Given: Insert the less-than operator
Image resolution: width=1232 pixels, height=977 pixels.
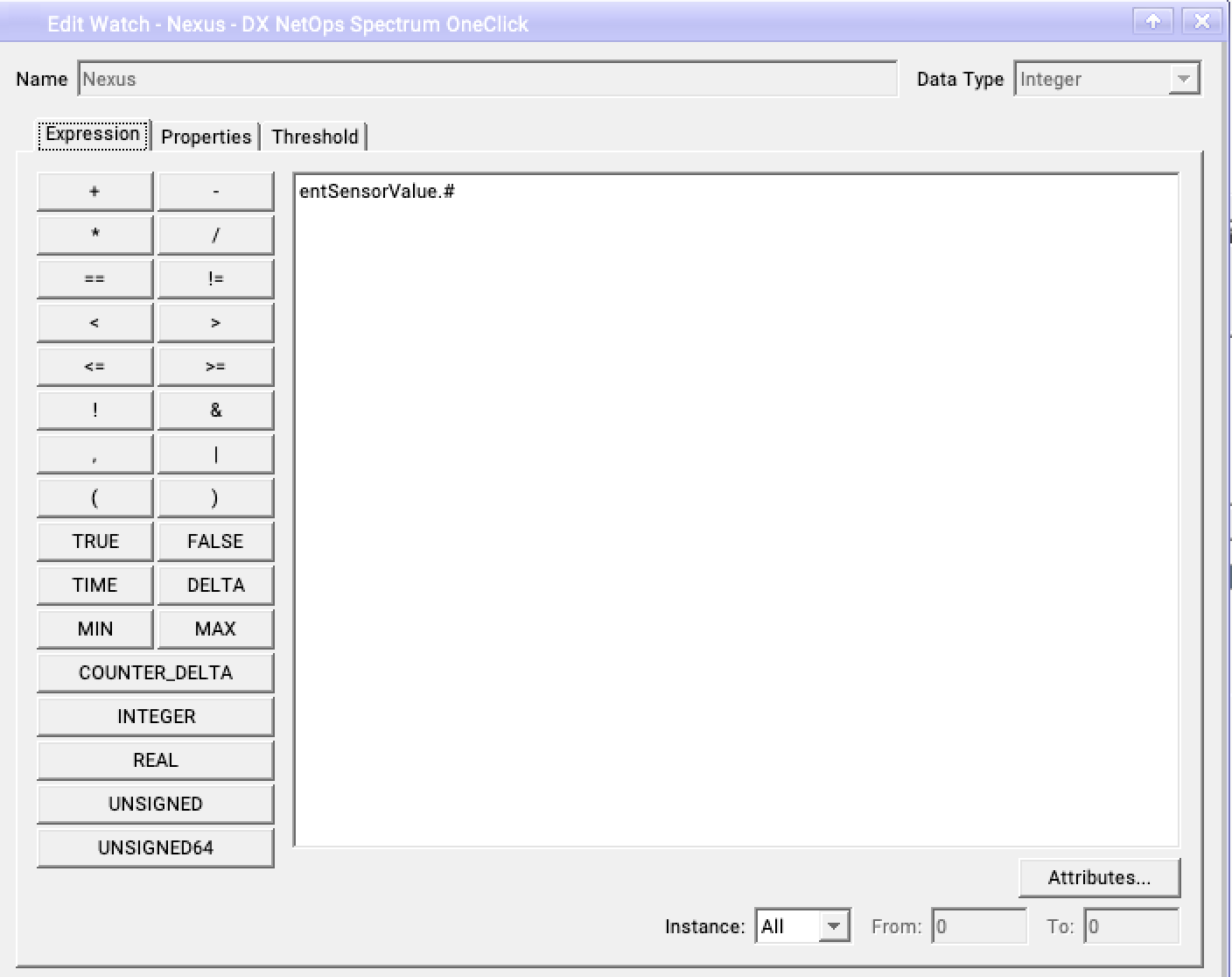Looking at the screenshot, I should 94,323.
